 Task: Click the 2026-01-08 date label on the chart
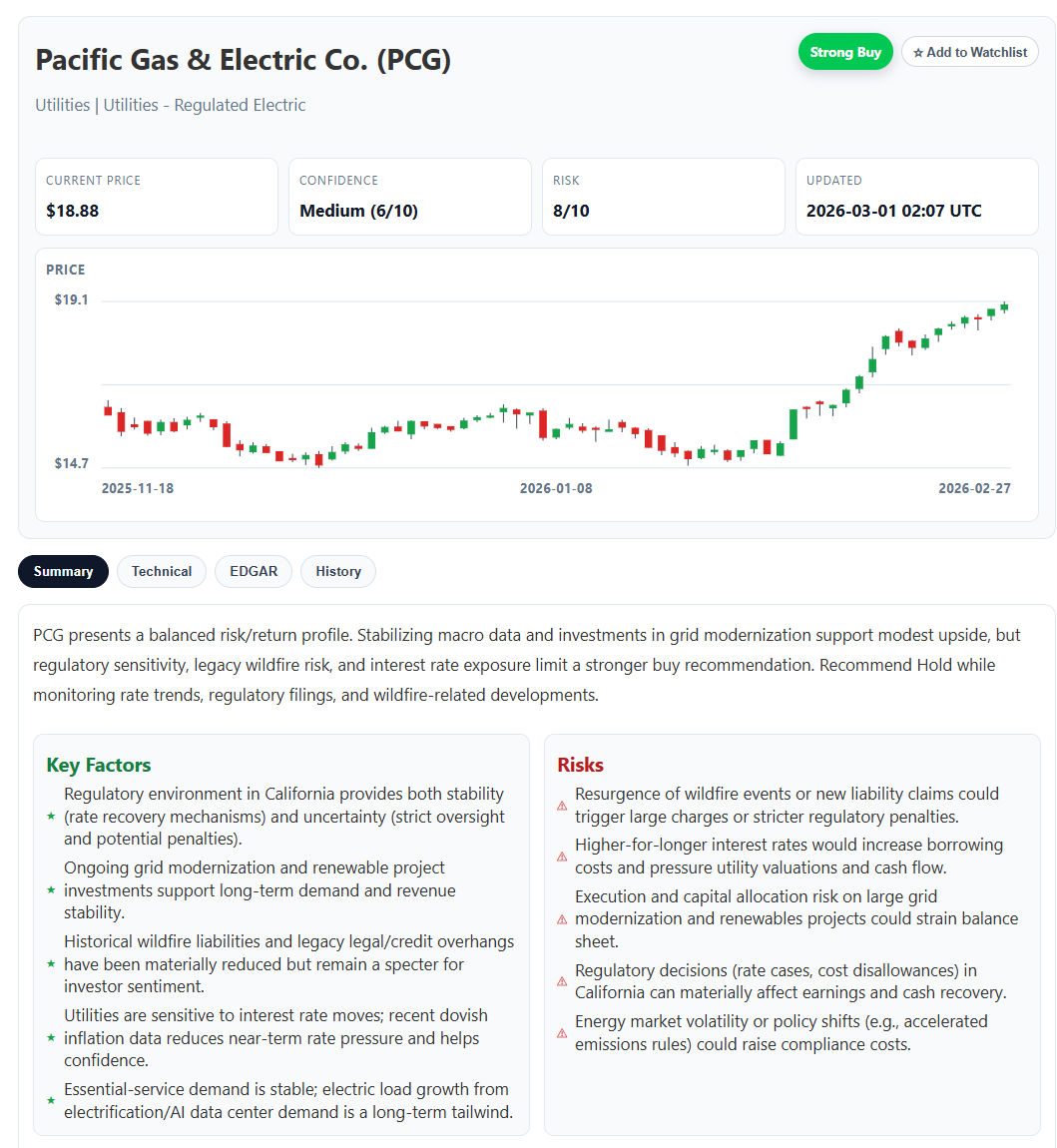[556, 488]
